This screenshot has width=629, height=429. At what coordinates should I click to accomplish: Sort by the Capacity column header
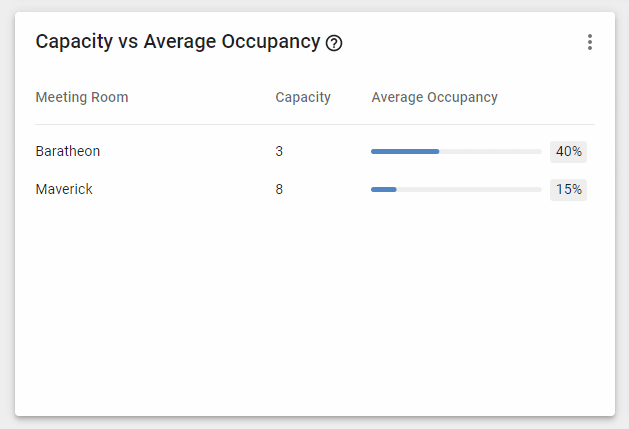click(x=303, y=97)
